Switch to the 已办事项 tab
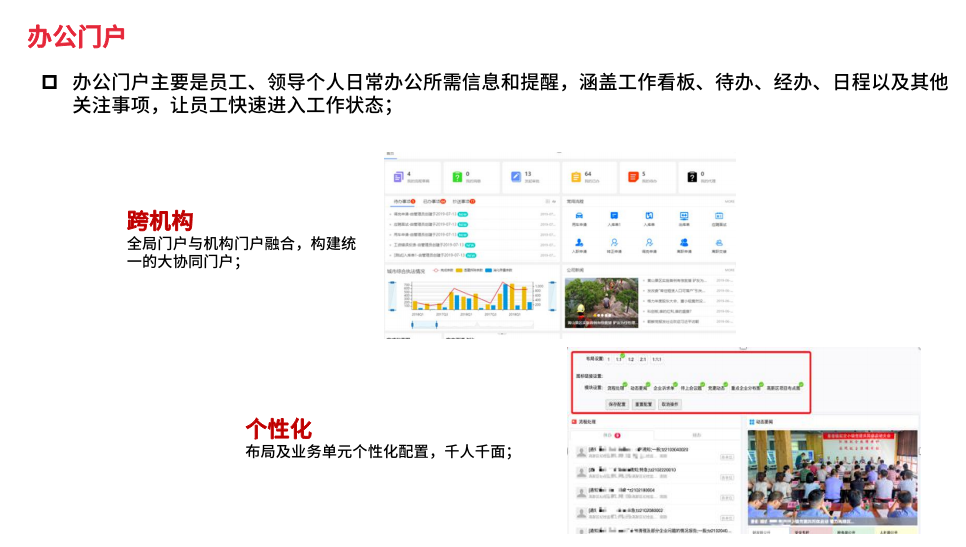Viewport: 966px width, 547px height. (x=433, y=201)
